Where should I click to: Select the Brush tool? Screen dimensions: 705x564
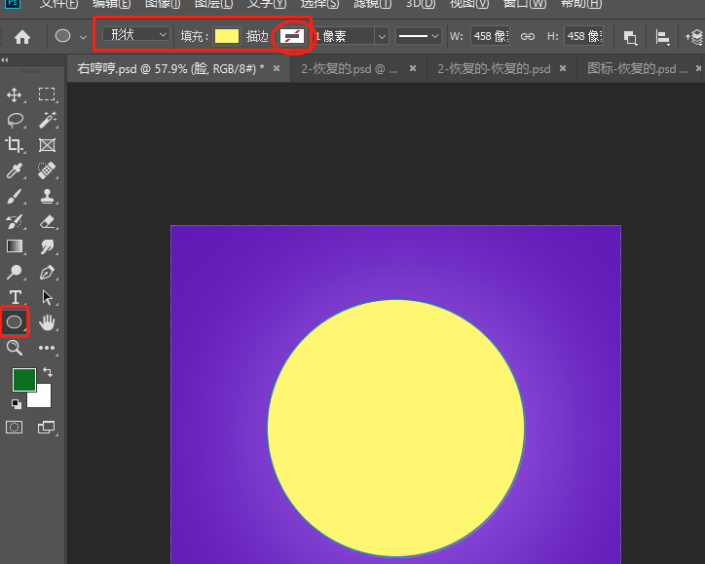click(x=15, y=196)
